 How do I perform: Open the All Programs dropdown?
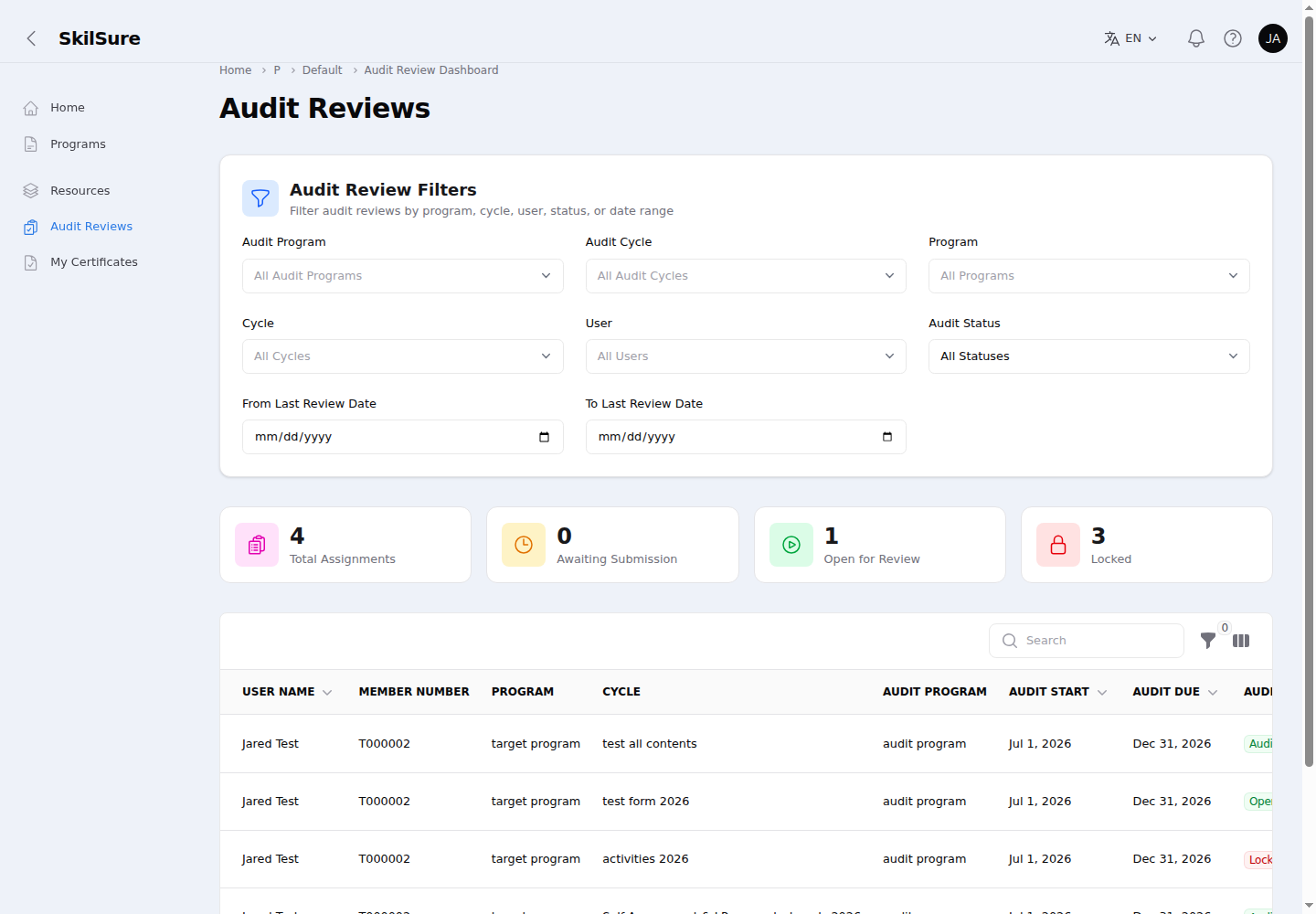1089,276
